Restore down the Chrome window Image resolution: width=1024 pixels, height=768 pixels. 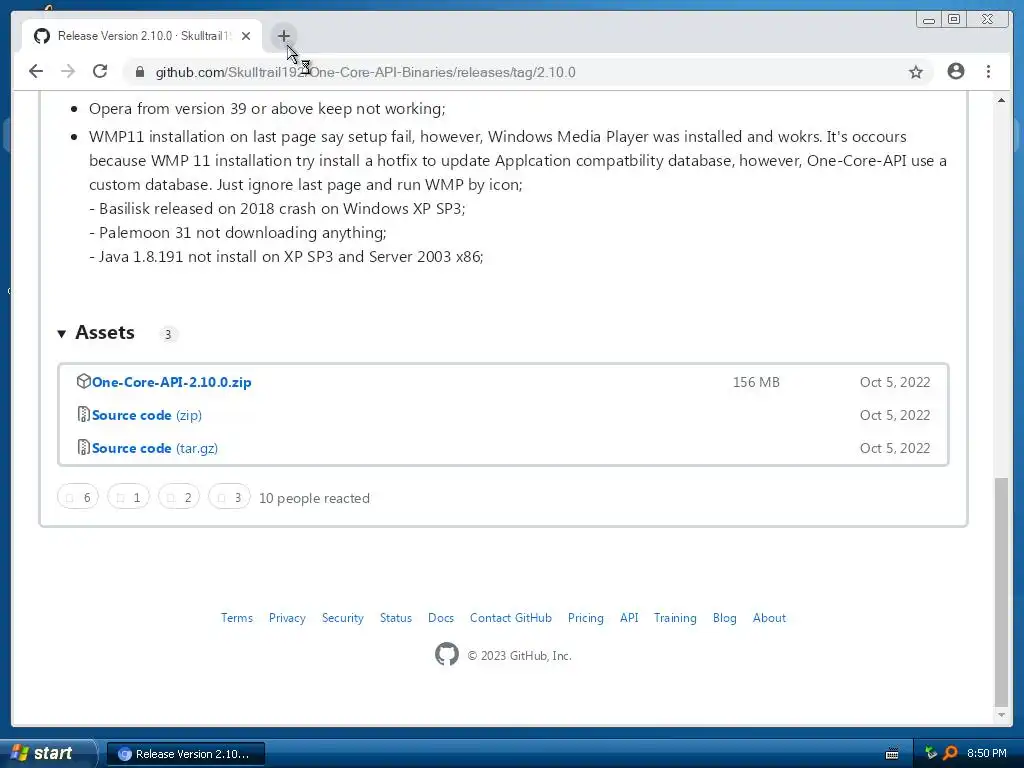(954, 20)
